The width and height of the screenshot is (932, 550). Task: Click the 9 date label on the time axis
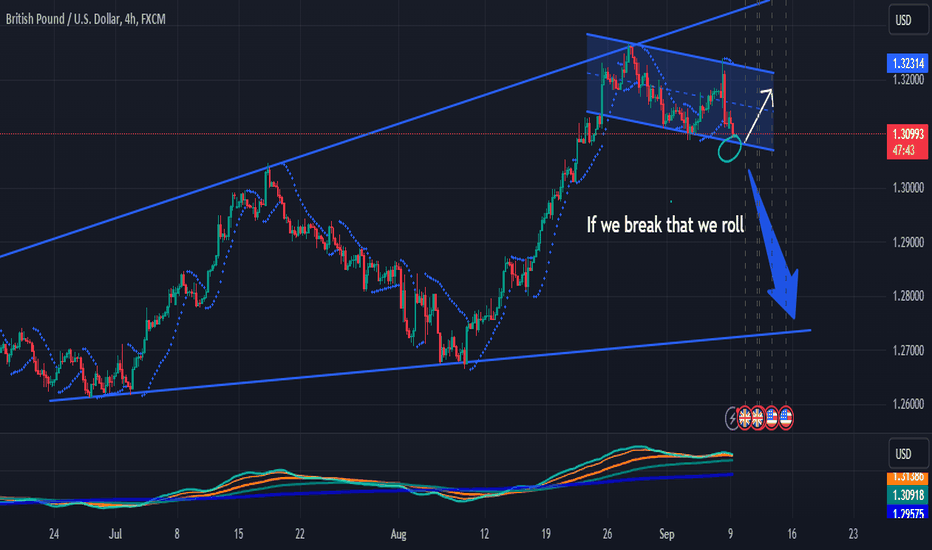[731, 534]
